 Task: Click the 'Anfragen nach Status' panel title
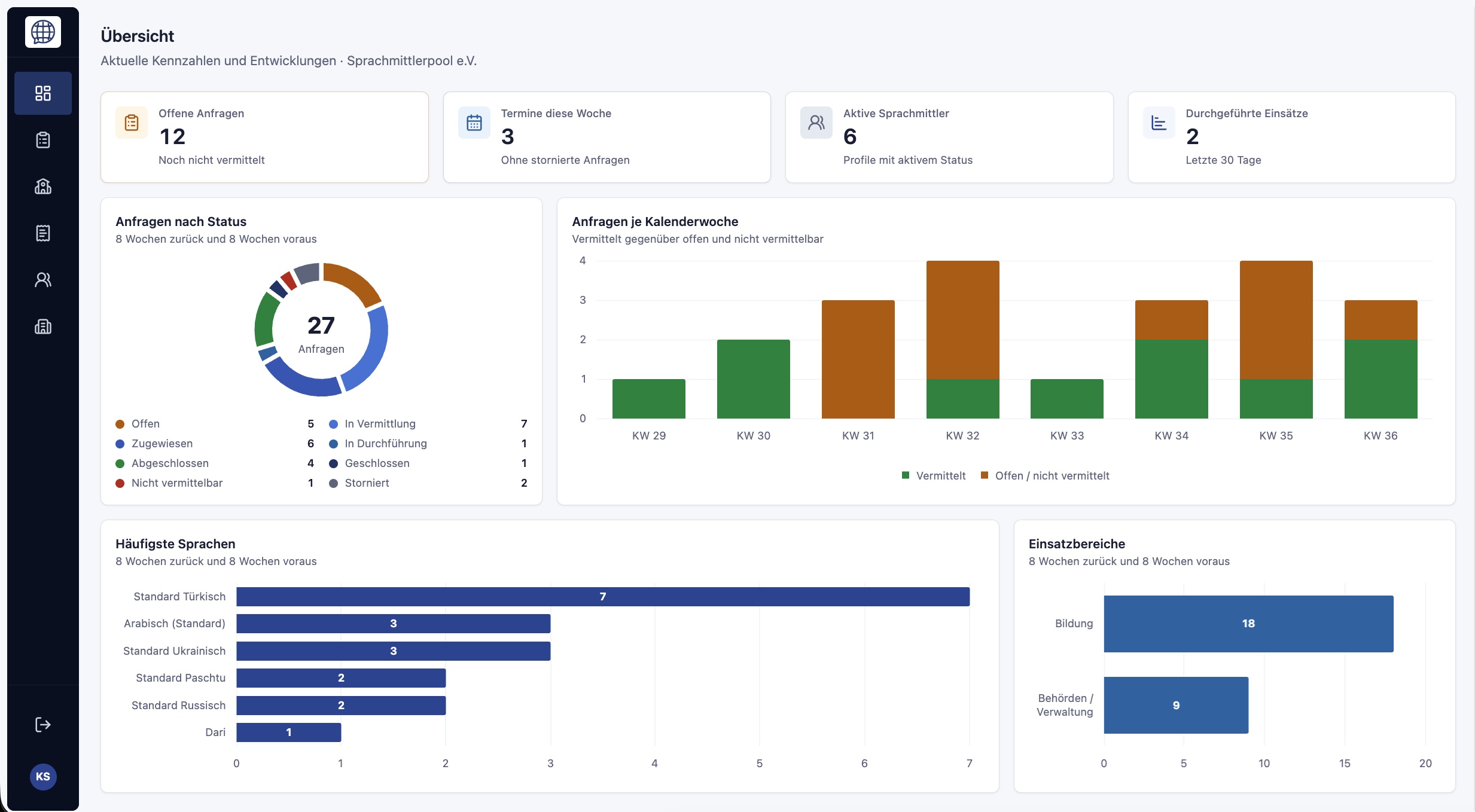tap(181, 222)
